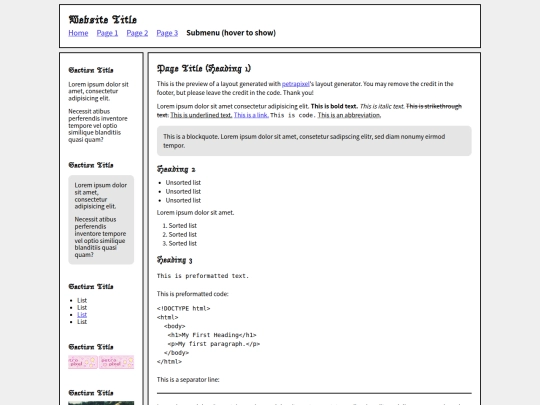The width and height of the screenshot is (540, 405).
Task: Click the '<!DOCTYPE html>' code line
Action: tap(183, 308)
